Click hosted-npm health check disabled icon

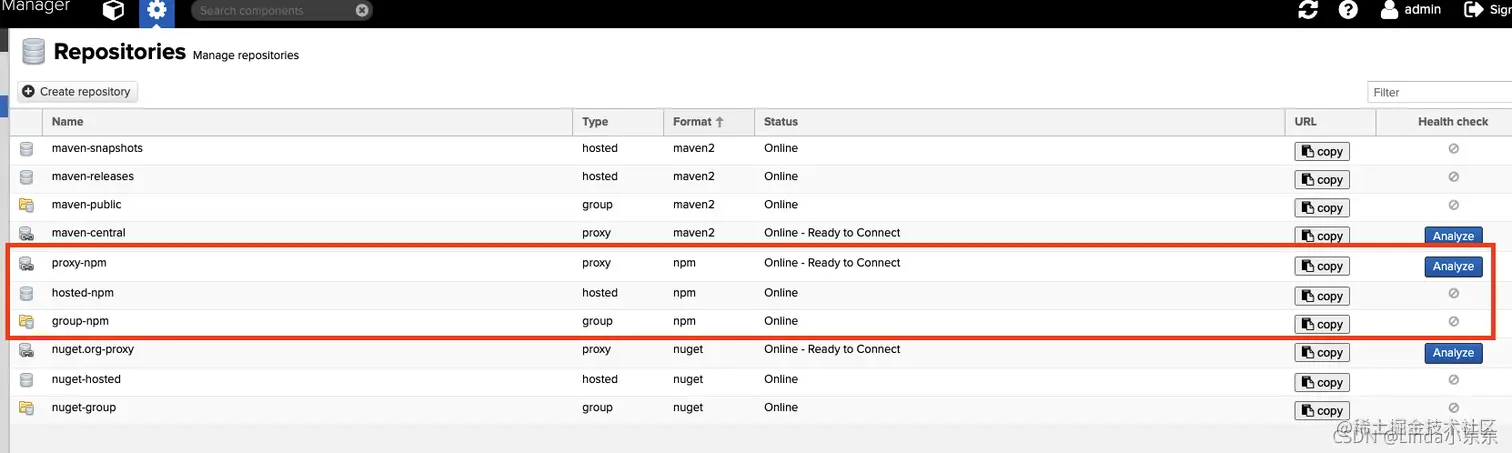(1453, 293)
